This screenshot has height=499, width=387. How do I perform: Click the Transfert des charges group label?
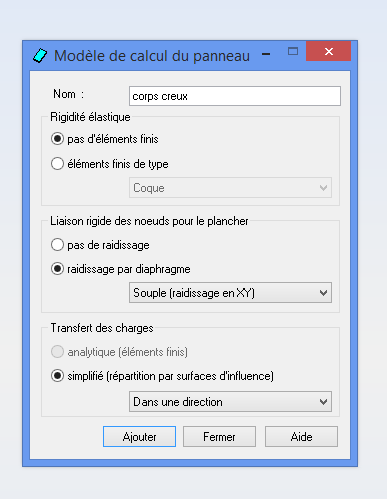[x=102, y=328]
